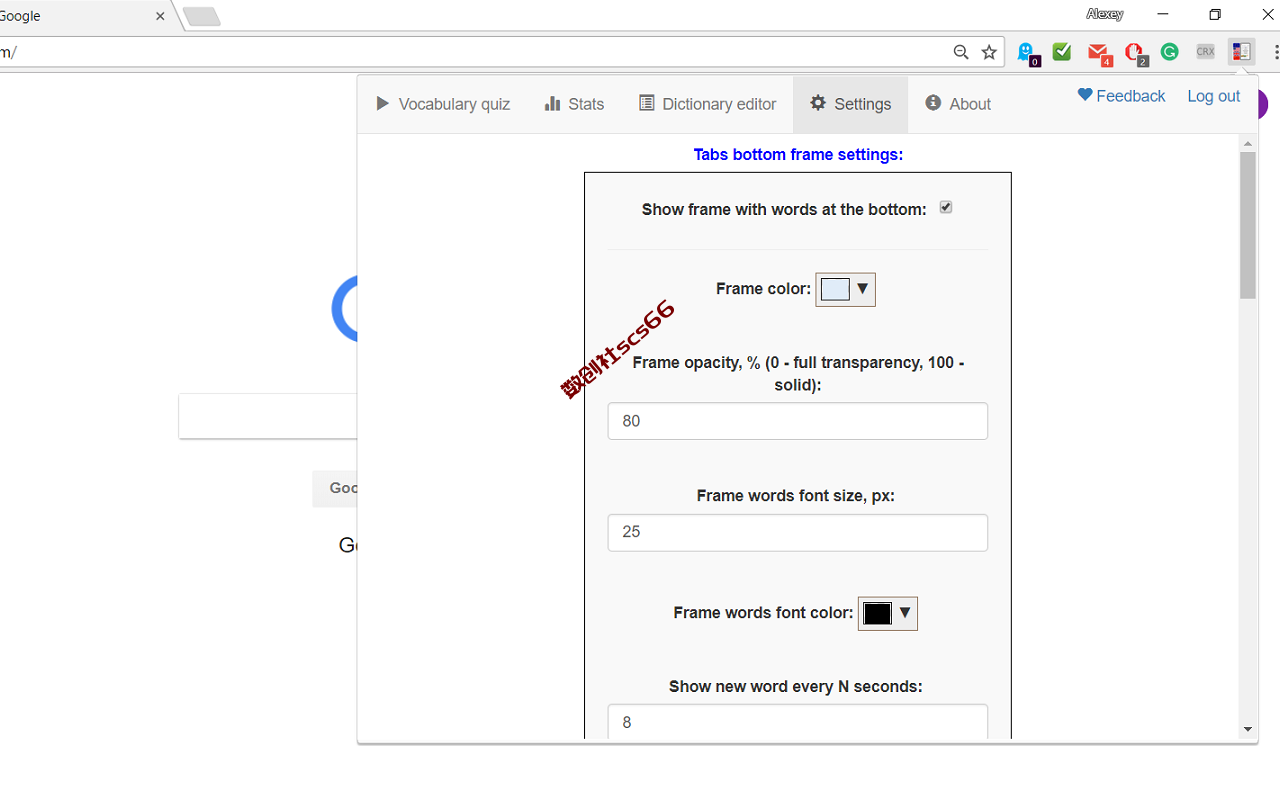Click the Show new word seconds field
The height and width of the screenshot is (800, 1280).
point(798,722)
